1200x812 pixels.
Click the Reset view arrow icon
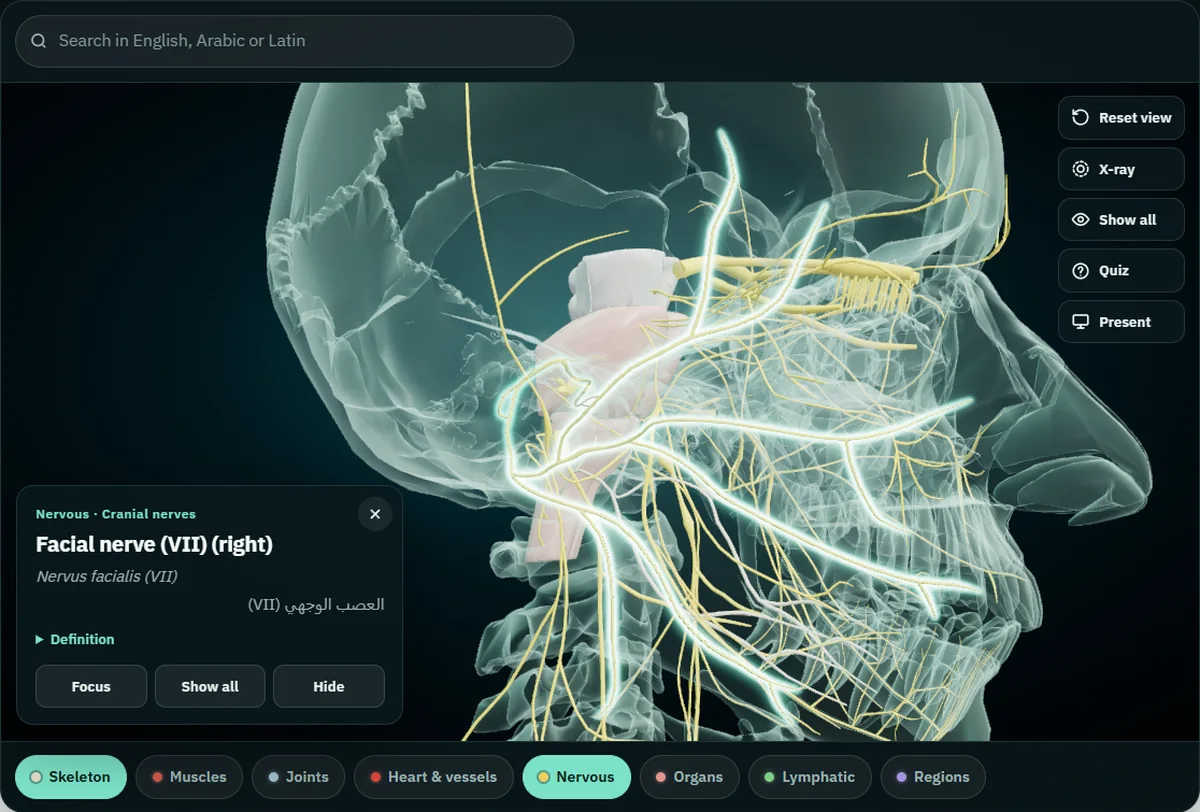(x=1080, y=118)
